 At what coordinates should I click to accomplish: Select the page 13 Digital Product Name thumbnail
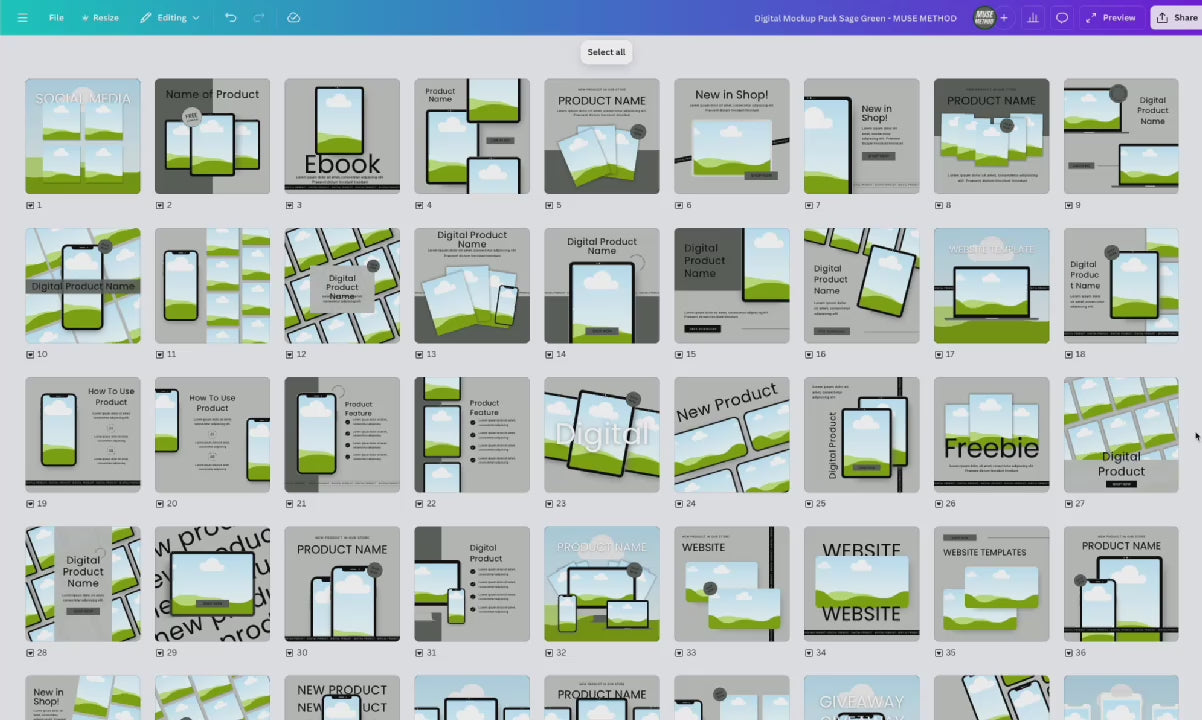(472, 286)
